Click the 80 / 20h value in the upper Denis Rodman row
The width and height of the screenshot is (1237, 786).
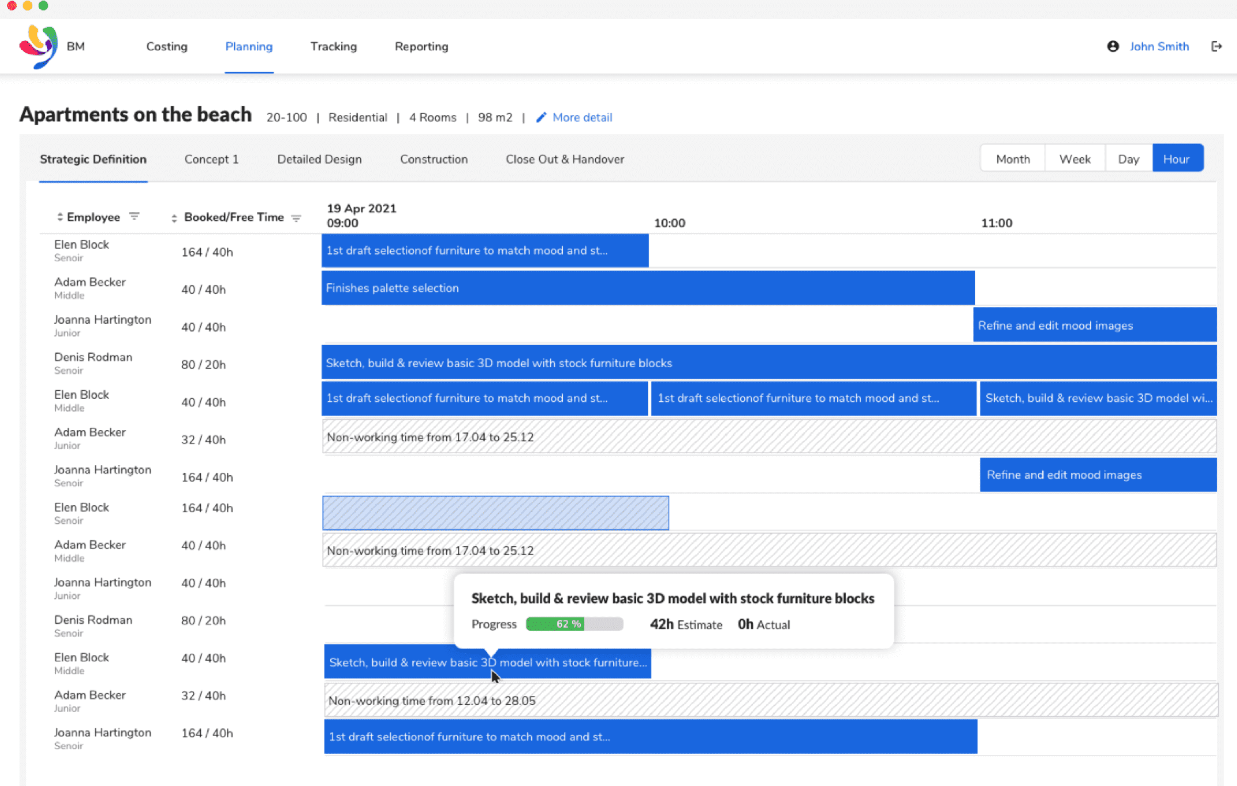(x=203, y=365)
